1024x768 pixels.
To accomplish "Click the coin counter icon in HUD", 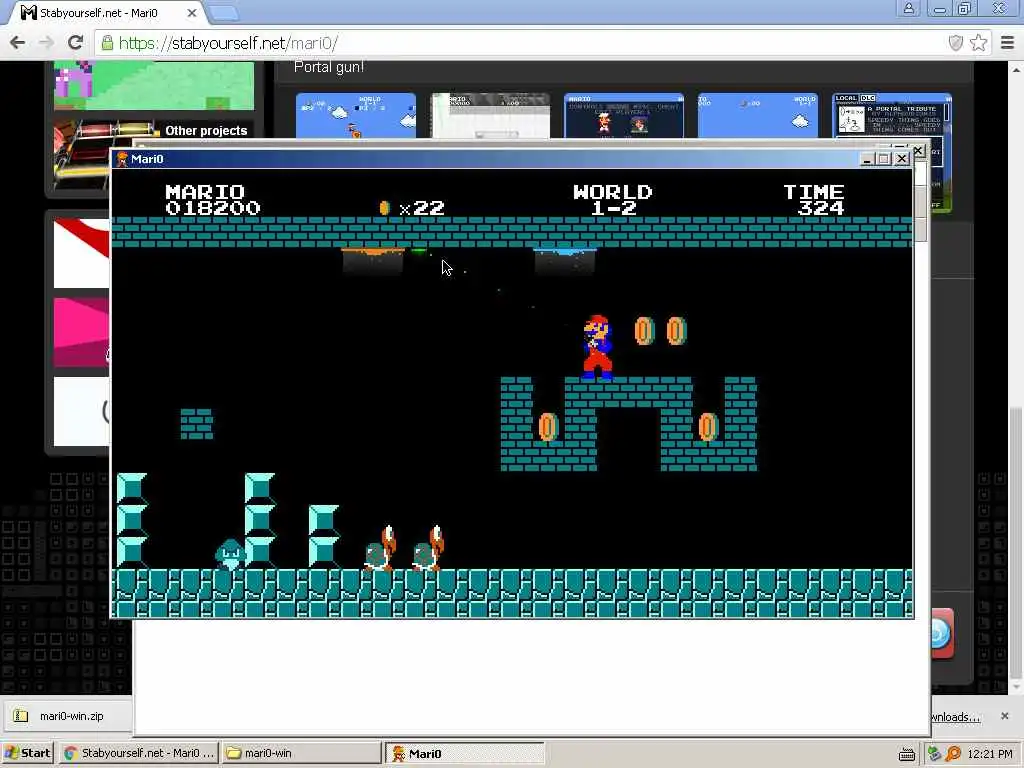I will (x=385, y=208).
